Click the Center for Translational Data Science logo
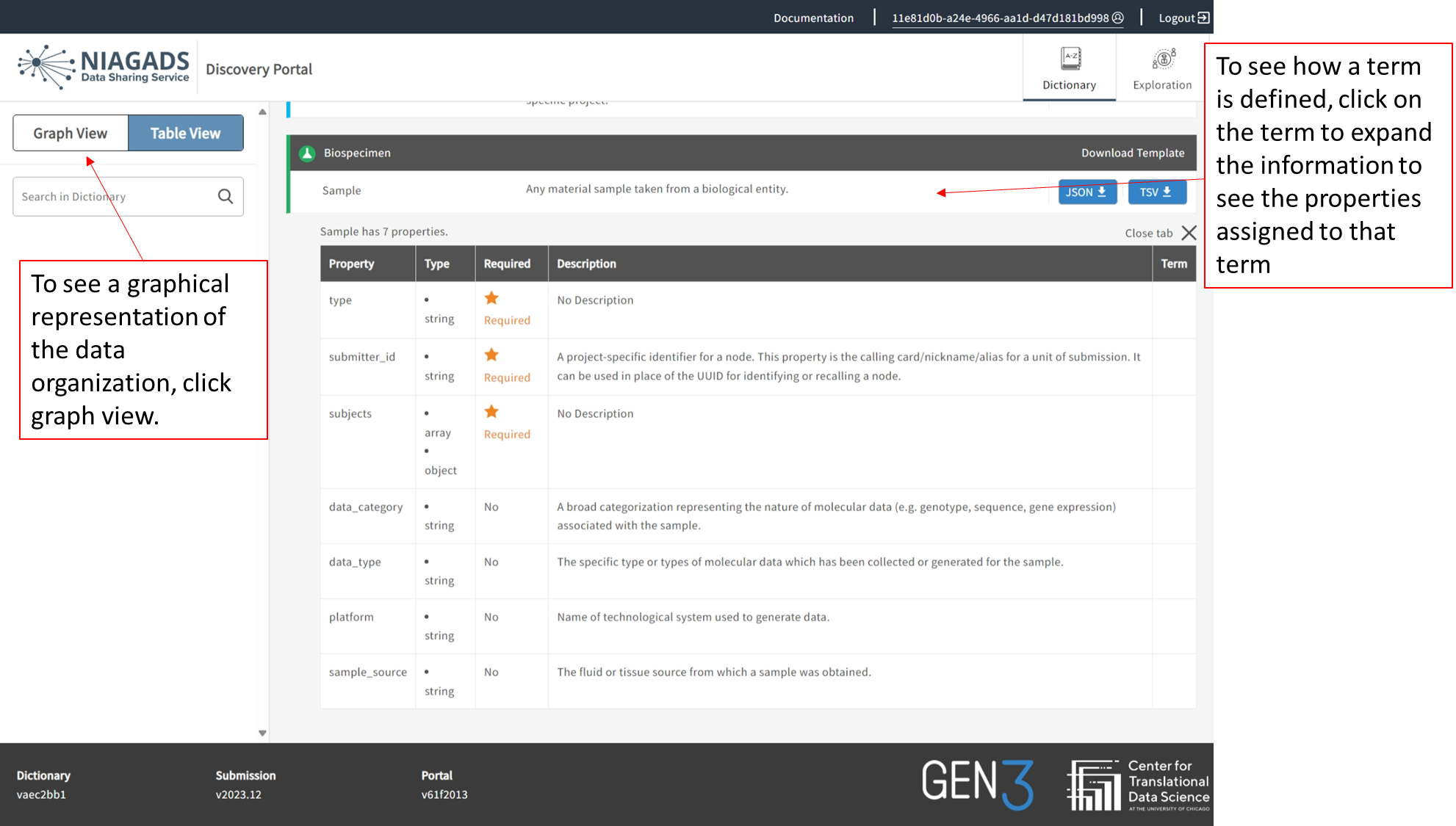 tap(1138, 785)
